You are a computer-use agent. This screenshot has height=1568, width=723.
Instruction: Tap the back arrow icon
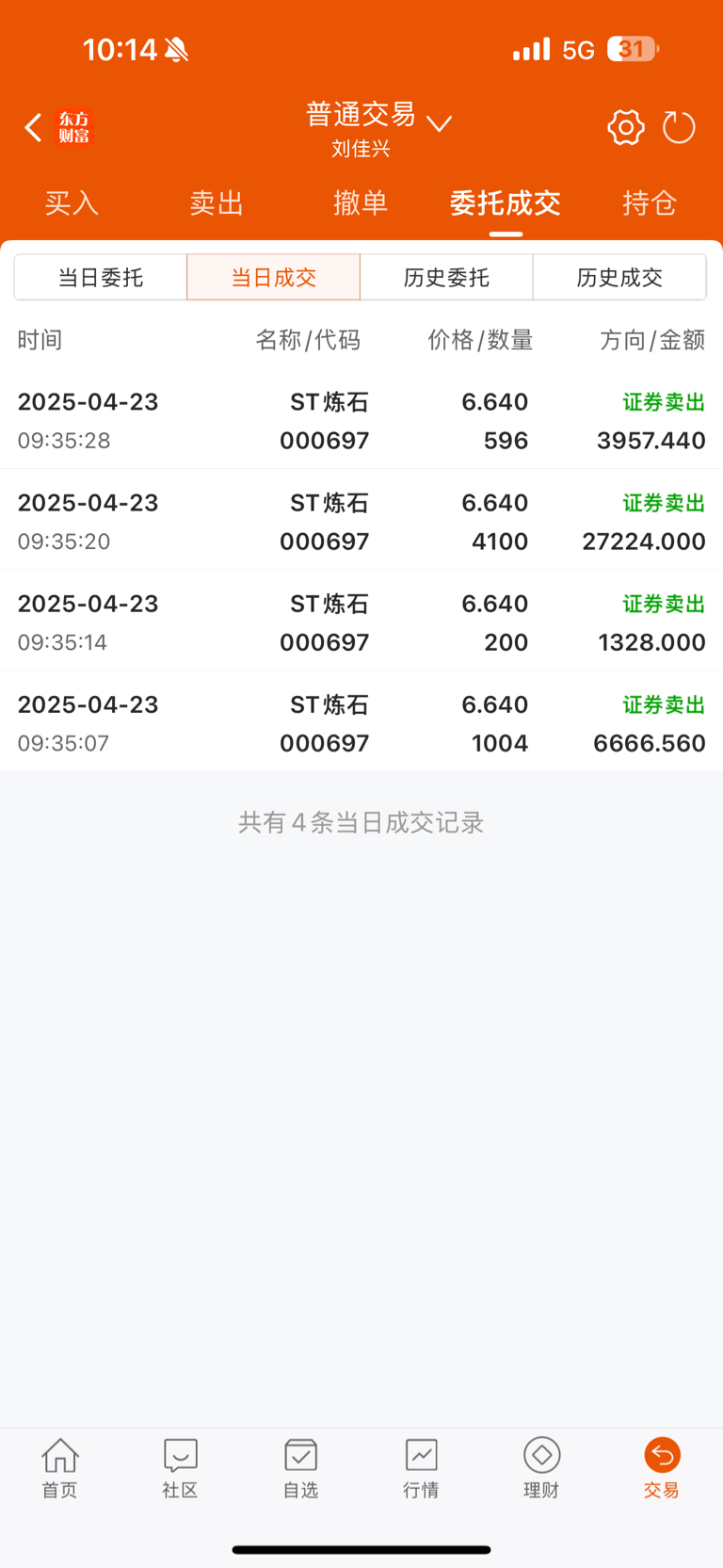pyautogui.click(x=33, y=127)
